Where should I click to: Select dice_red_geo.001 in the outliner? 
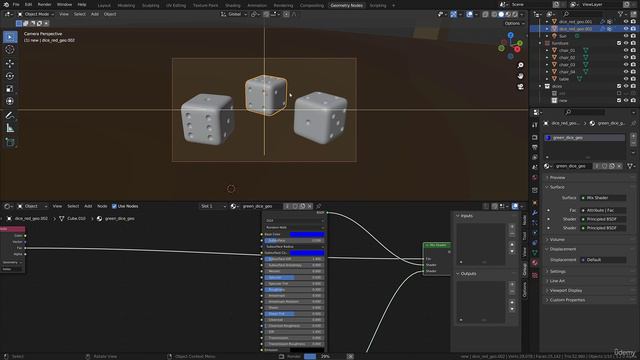(576, 22)
